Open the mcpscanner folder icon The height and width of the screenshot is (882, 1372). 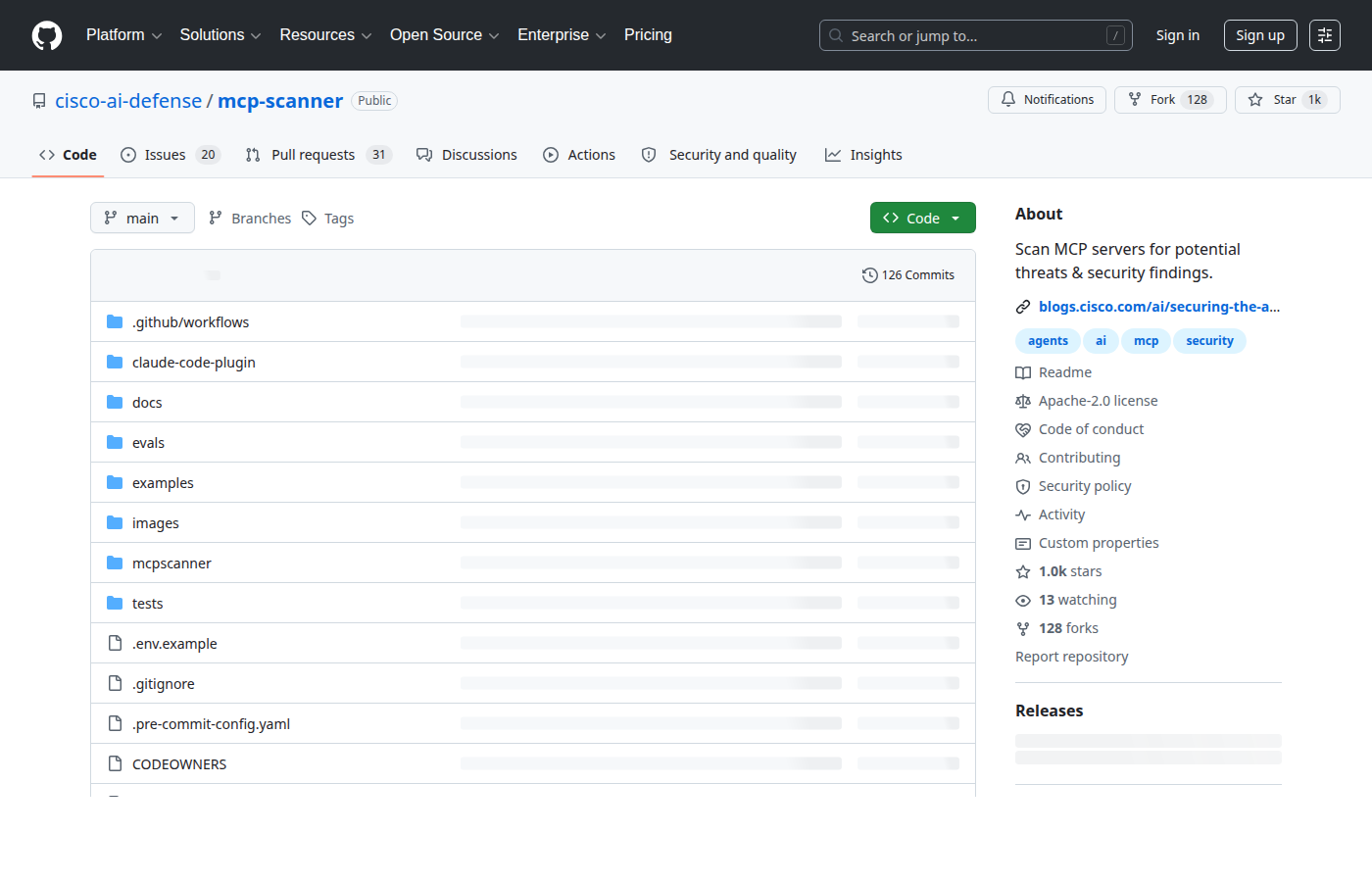coord(115,563)
